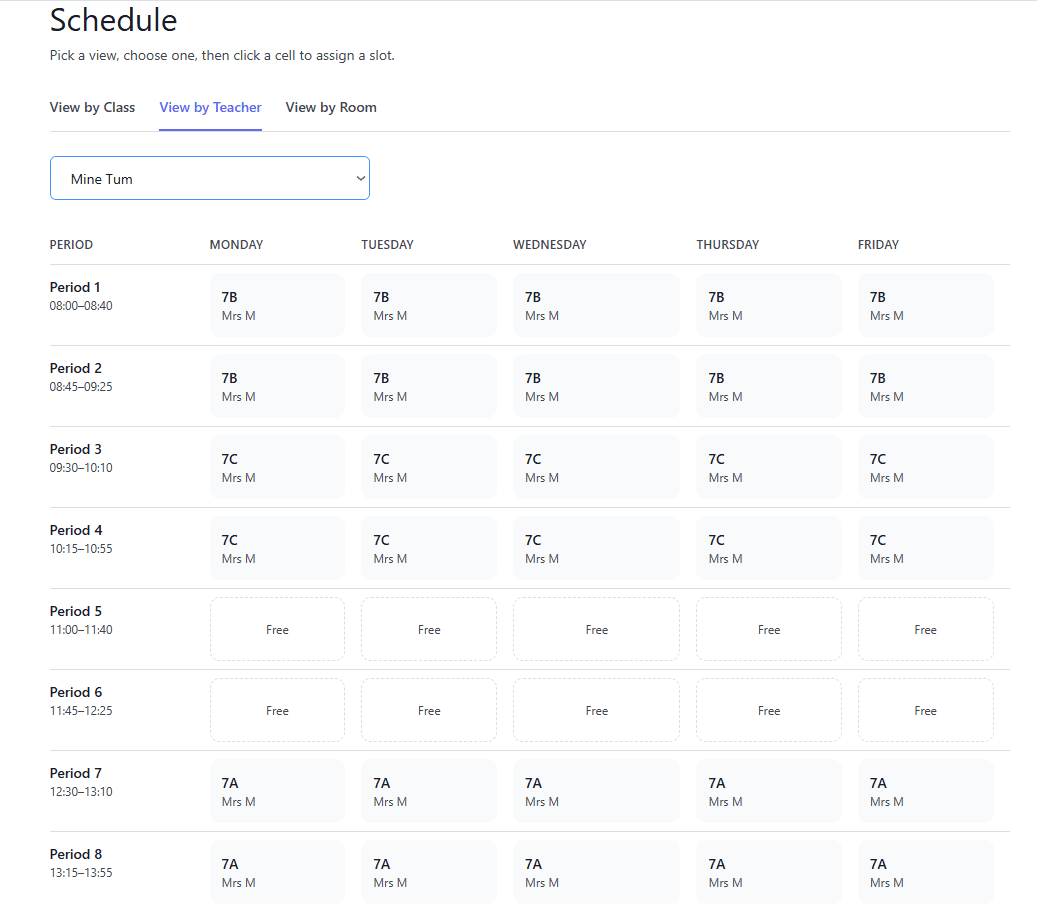Click Free cell Wednesday Period 5
1037x911 pixels.
click(x=597, y=629)
